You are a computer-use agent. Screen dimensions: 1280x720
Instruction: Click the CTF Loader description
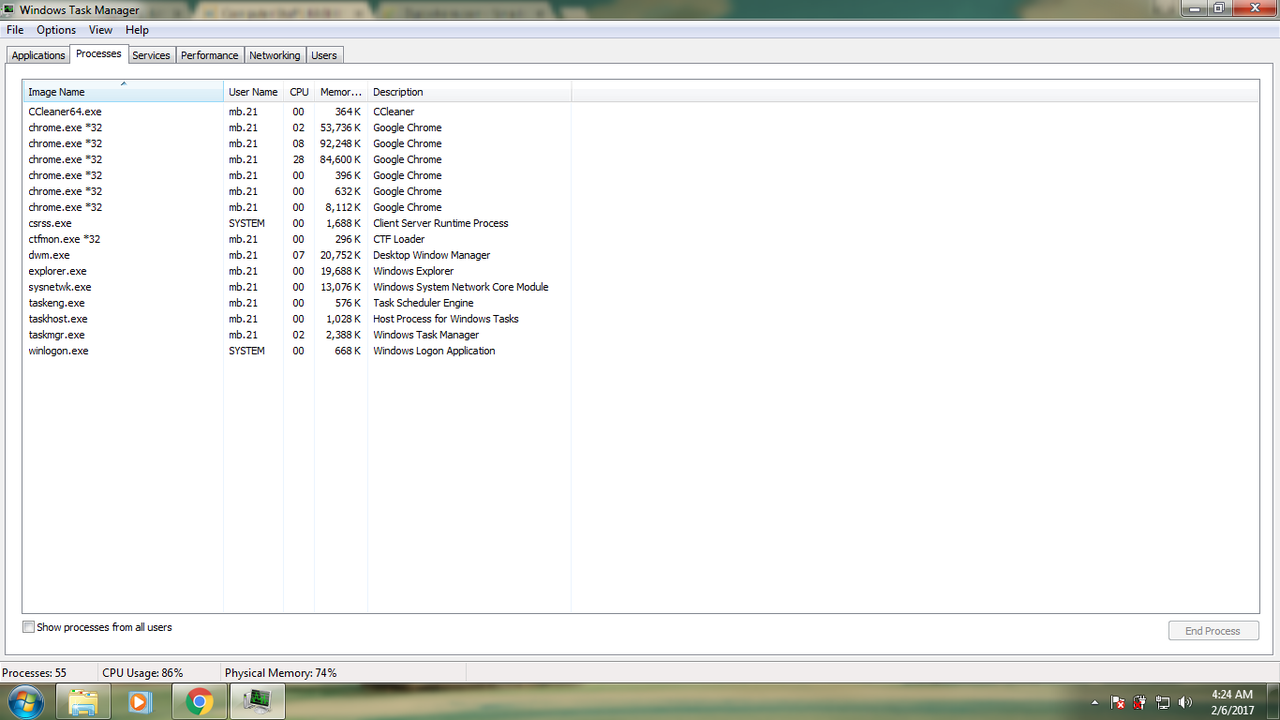[399, 240]
